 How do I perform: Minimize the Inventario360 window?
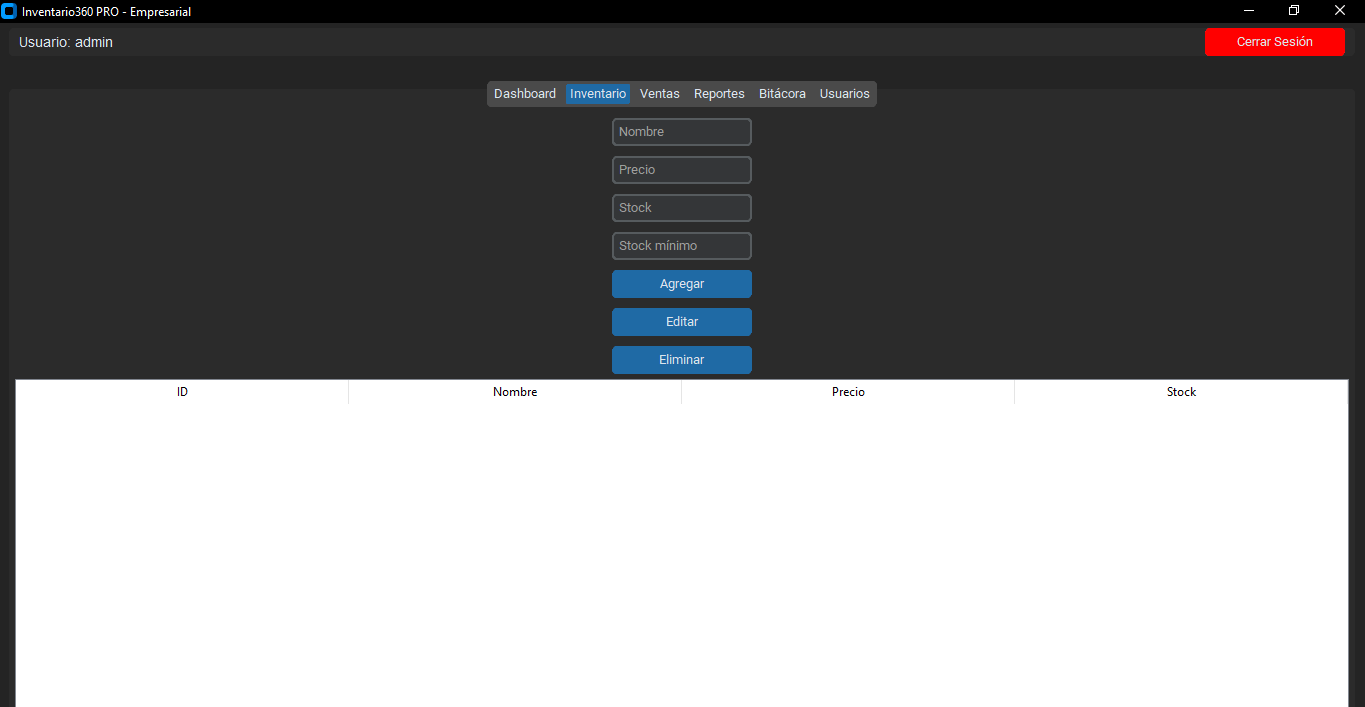pos(1249,11)
